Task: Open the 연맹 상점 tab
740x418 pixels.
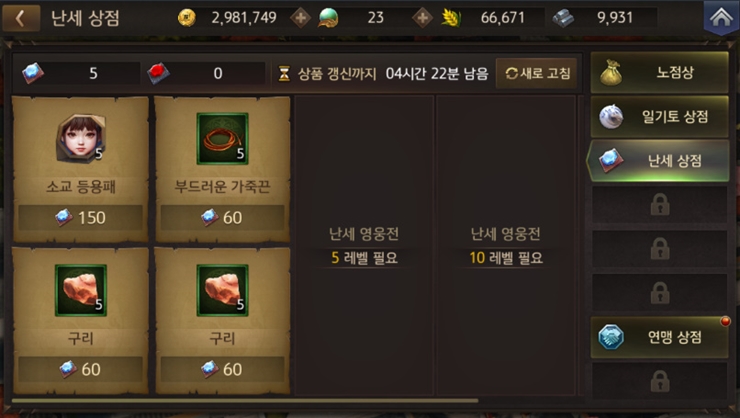Action: tap(659, 337)
